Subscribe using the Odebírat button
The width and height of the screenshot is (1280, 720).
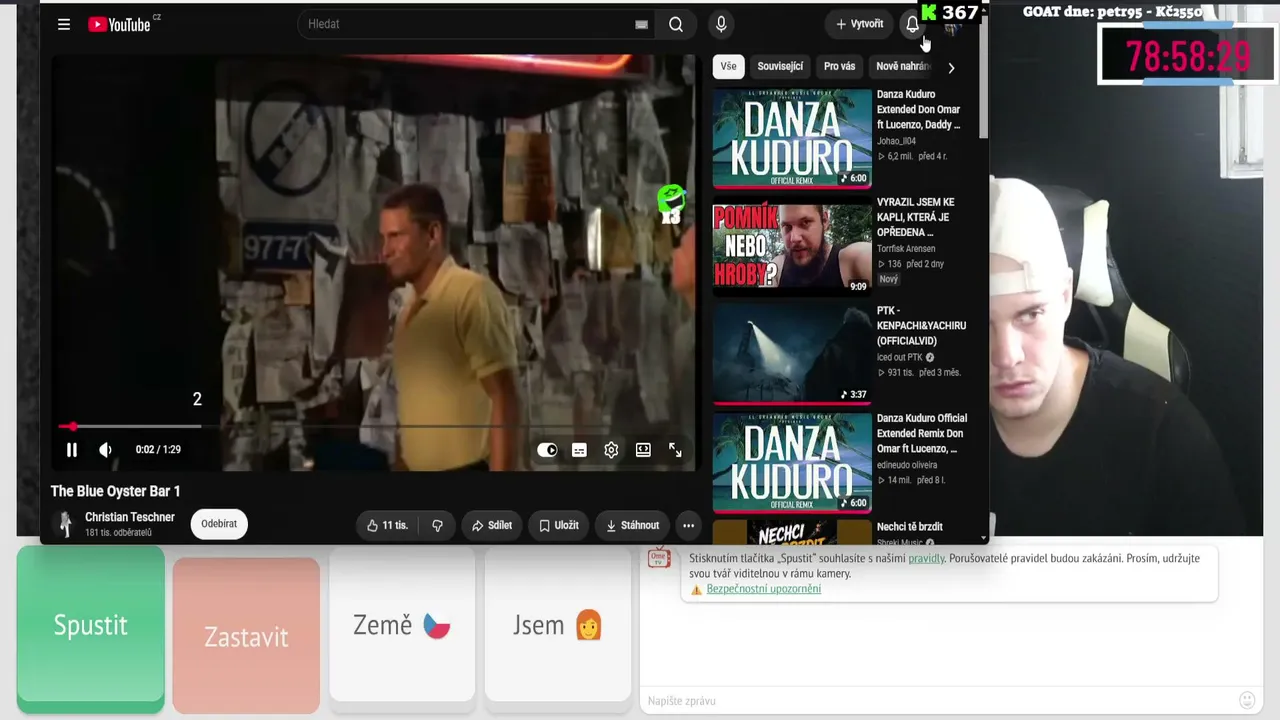pyautogui.click(x=219, y=524)
